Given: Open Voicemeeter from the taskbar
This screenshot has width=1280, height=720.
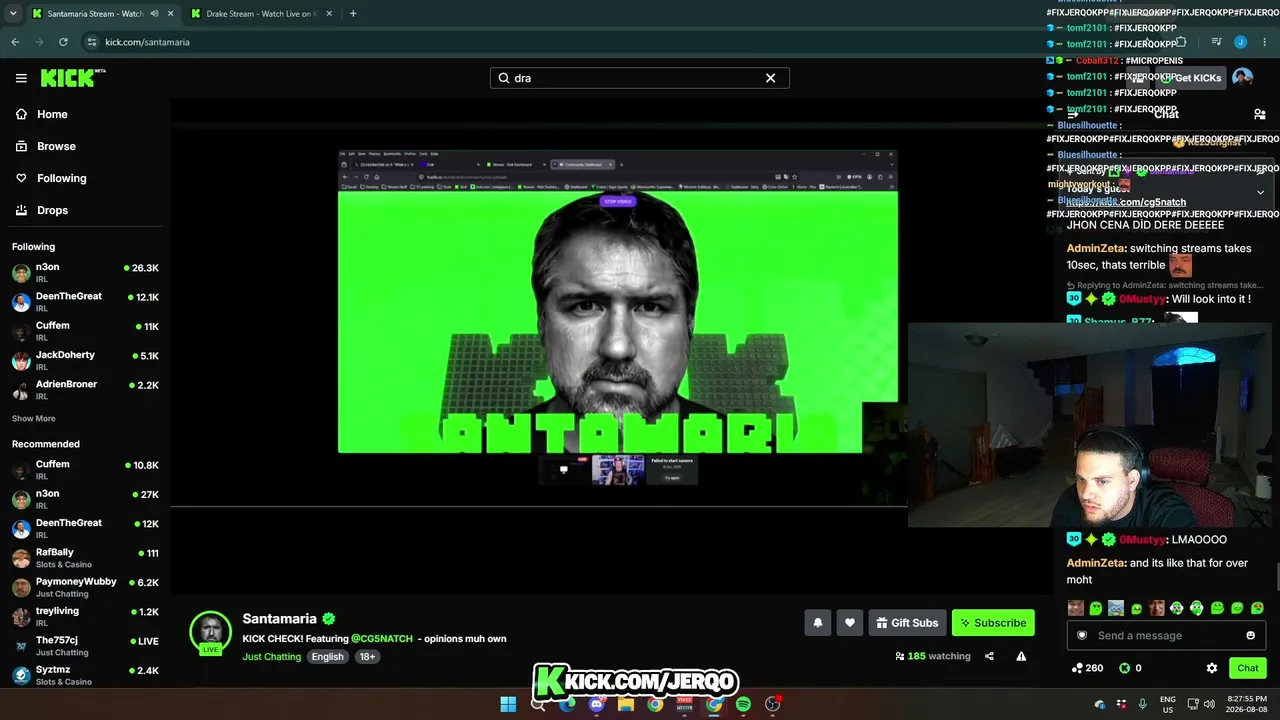Looking at the screenshot, I should pos(685,704).
